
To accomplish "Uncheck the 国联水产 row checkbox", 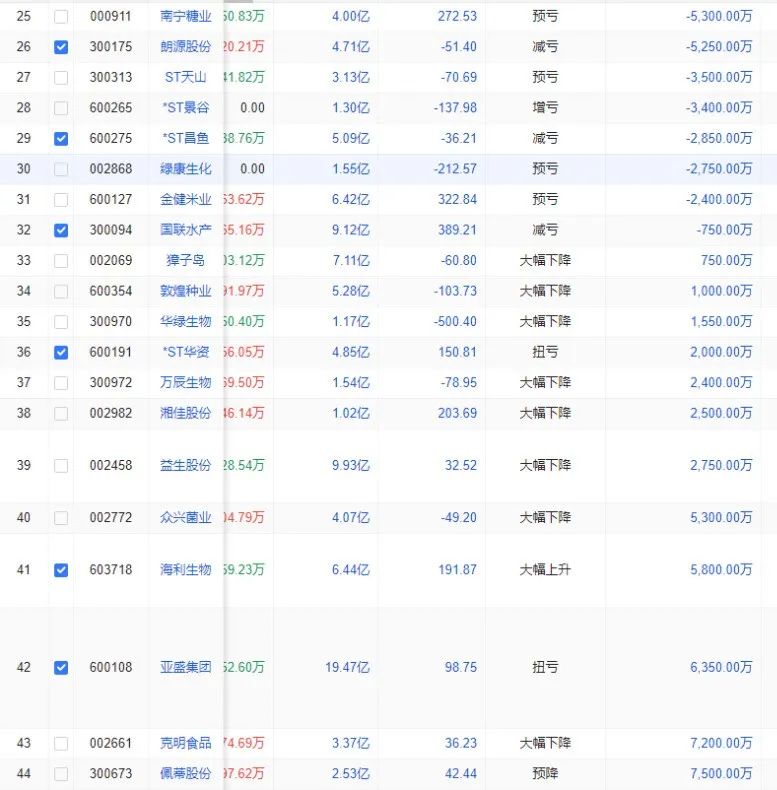I will click(x=61, y=230).
